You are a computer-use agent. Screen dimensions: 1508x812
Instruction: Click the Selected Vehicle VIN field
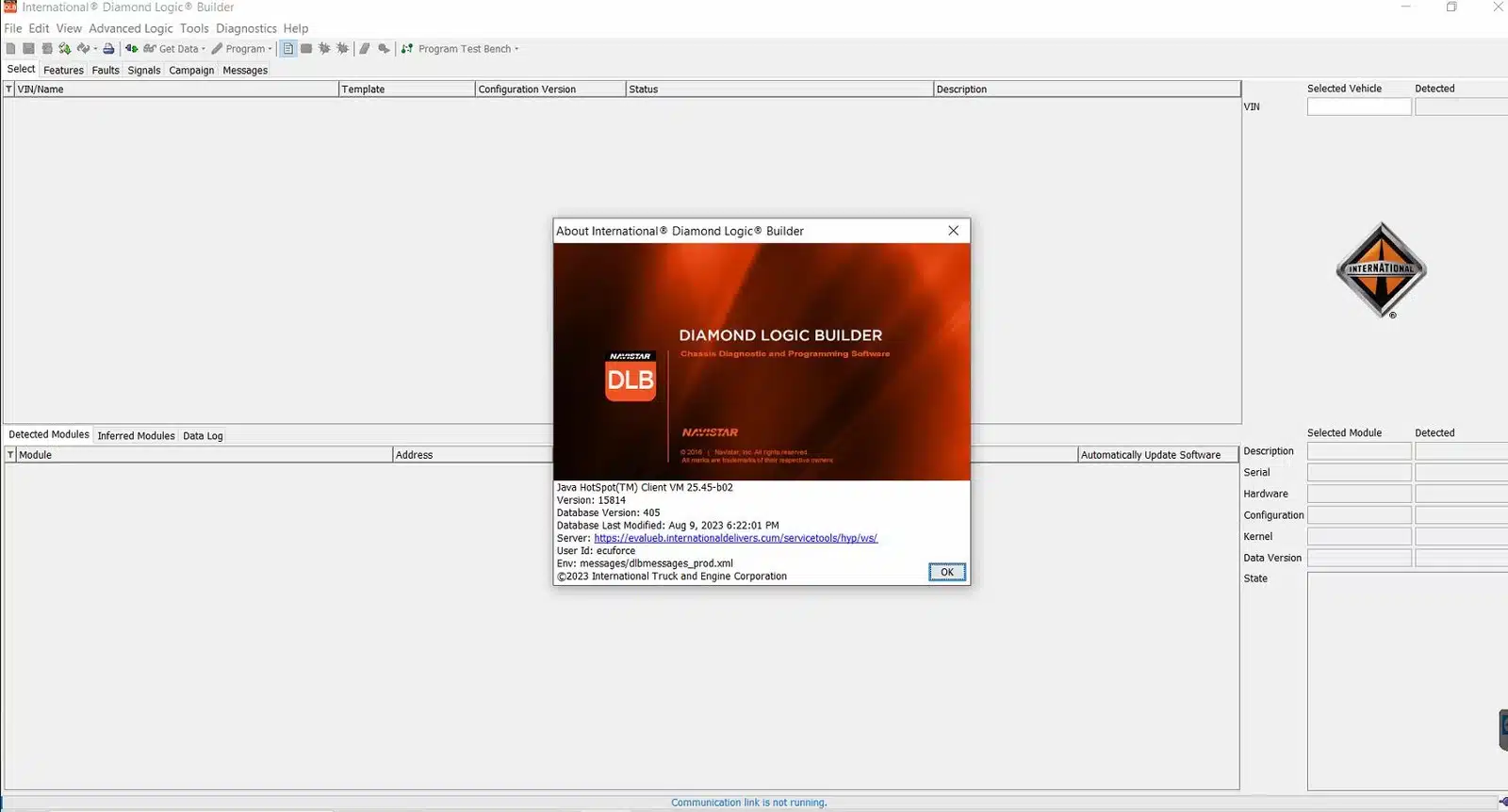click(x=1358, y=107)
